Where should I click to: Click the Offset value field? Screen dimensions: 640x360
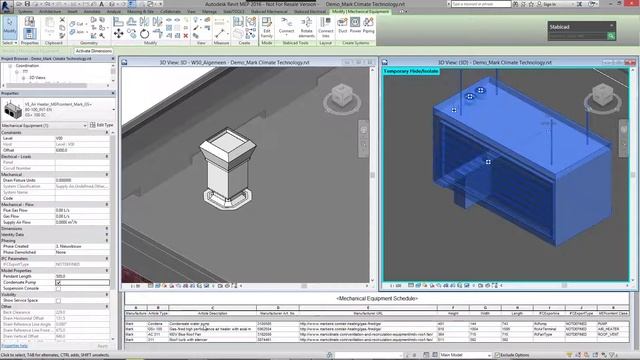(82, 150)
